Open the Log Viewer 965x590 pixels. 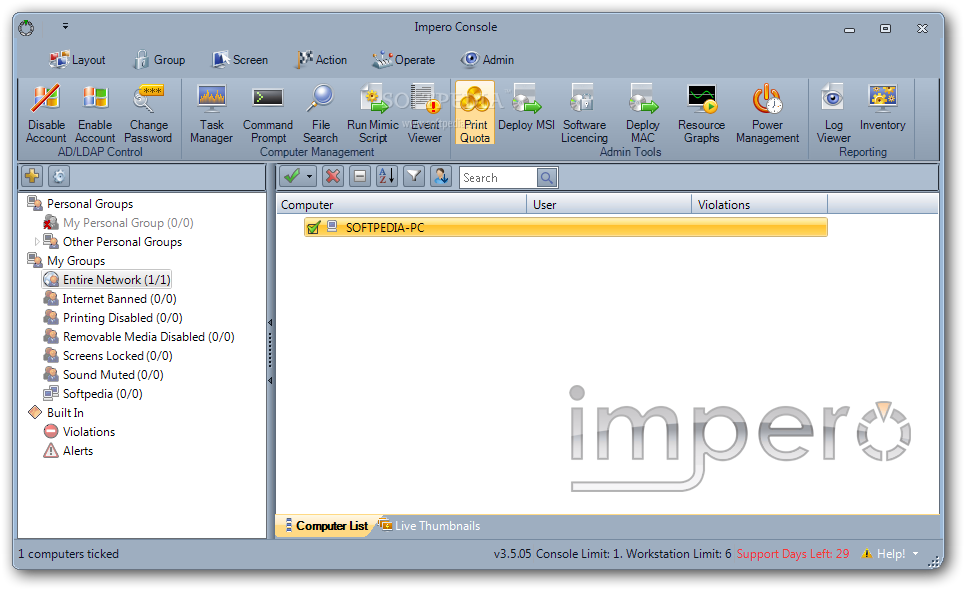click(x=833, y=114)
